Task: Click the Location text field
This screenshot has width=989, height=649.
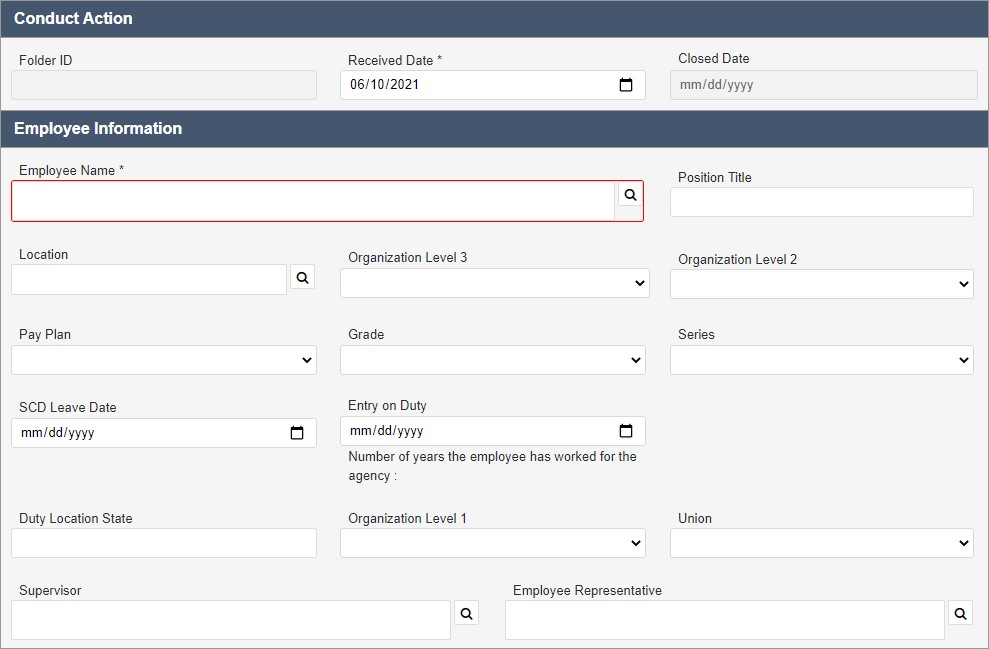Action: click(x=149, y=279)
